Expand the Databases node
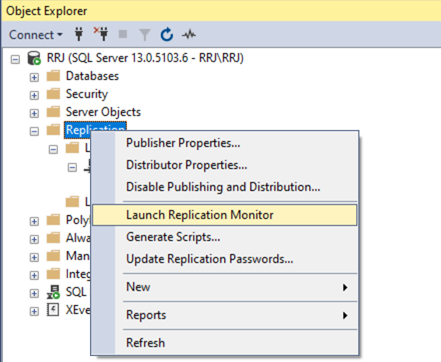The width and height of the screenshot is (441, 362). click(x=34, y=77)
